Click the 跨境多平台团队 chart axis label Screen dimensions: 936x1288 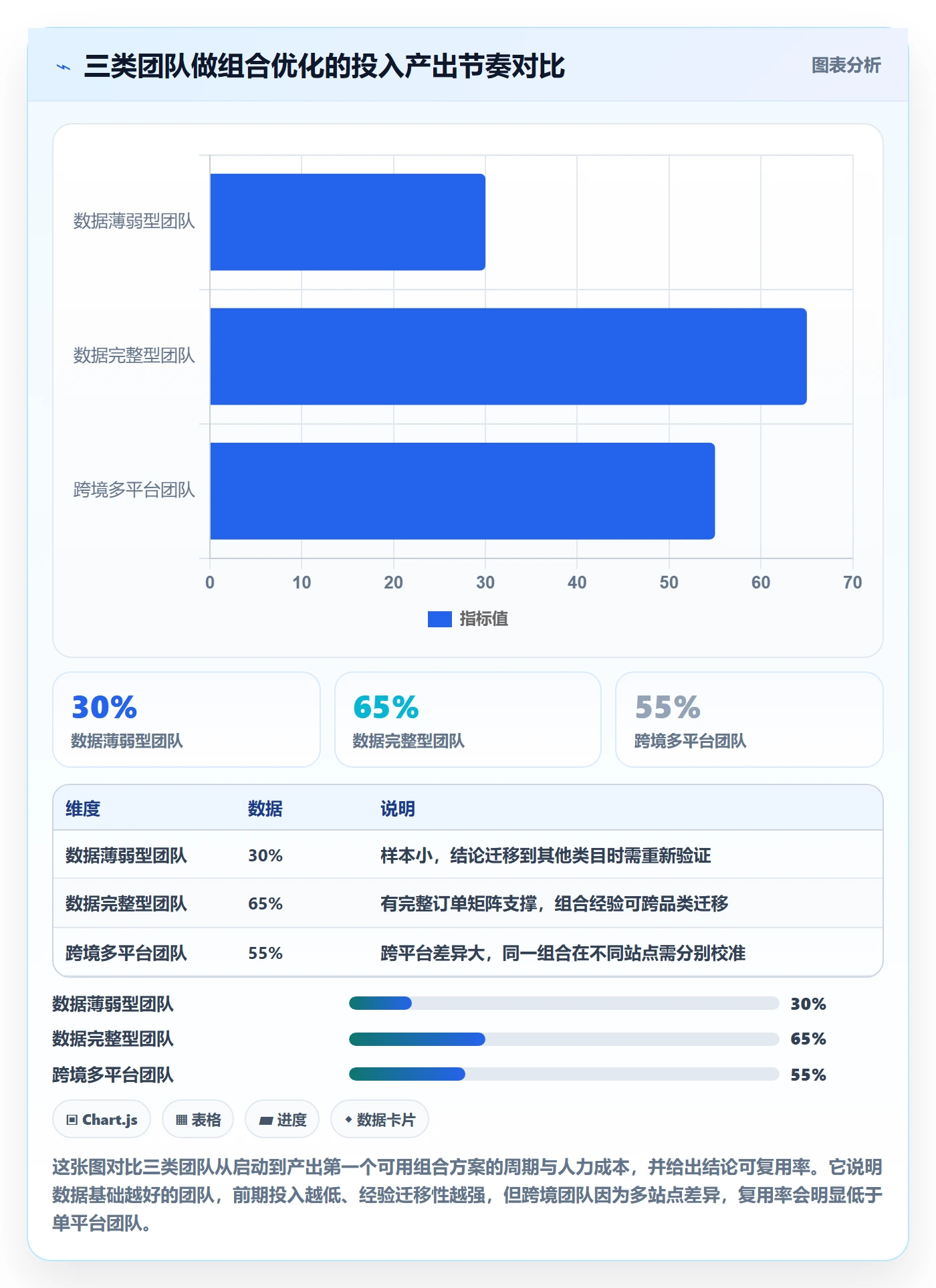tap(134, 490)
